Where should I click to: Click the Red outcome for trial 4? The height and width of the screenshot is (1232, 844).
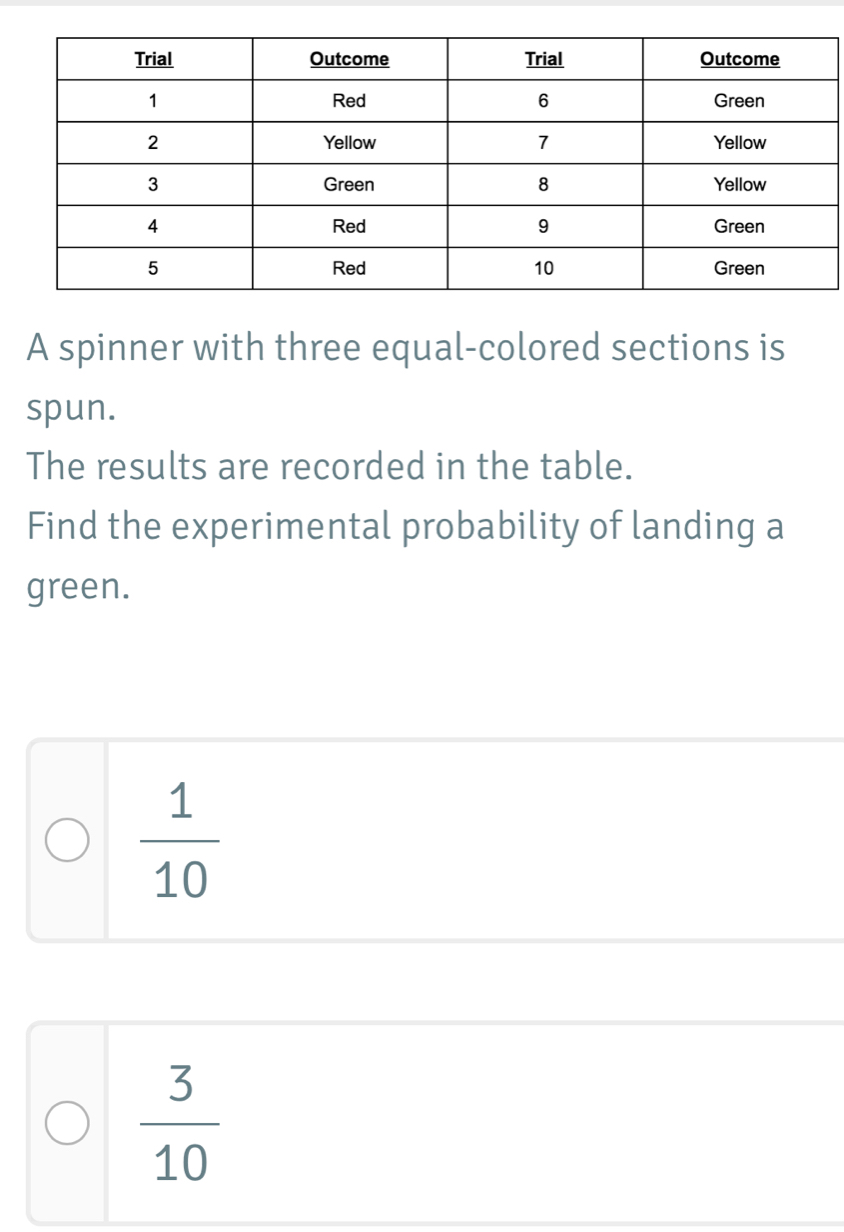coord(349,227)
